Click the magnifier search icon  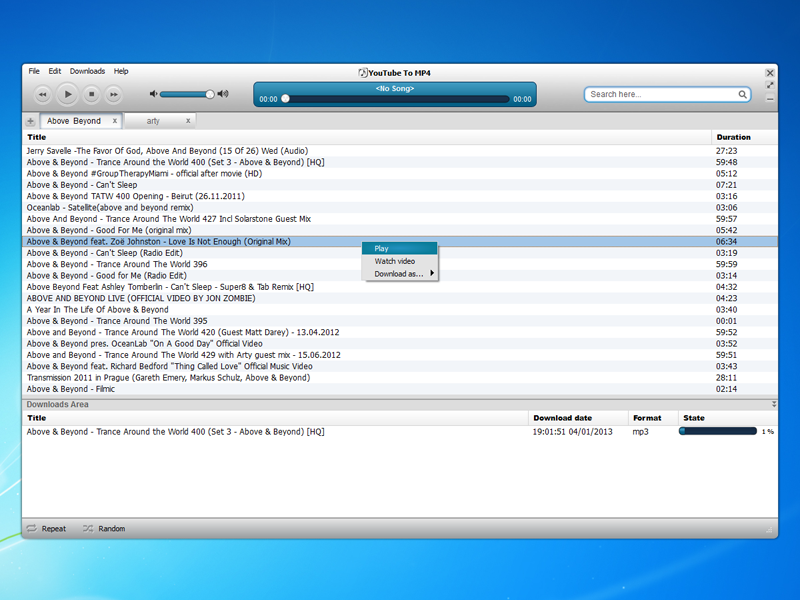[742, 94]
